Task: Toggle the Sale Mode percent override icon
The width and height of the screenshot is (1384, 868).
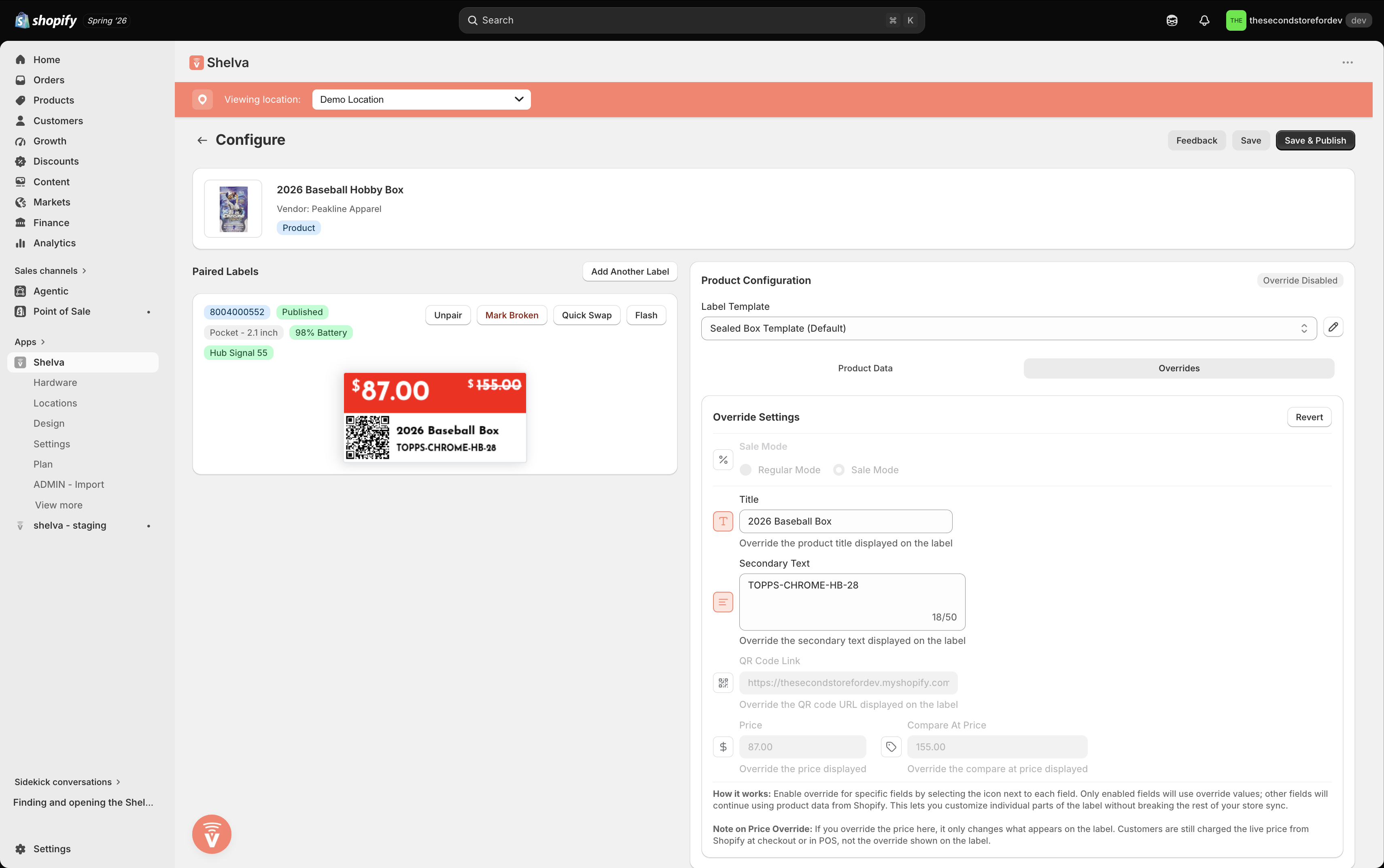Action: [723, 459]
